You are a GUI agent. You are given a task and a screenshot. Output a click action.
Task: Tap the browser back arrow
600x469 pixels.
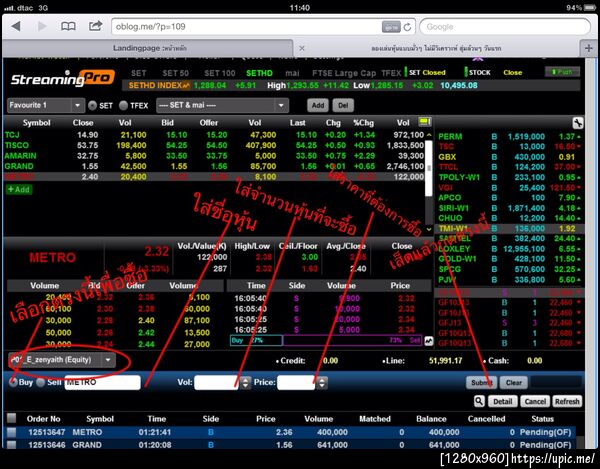[16, 26]
